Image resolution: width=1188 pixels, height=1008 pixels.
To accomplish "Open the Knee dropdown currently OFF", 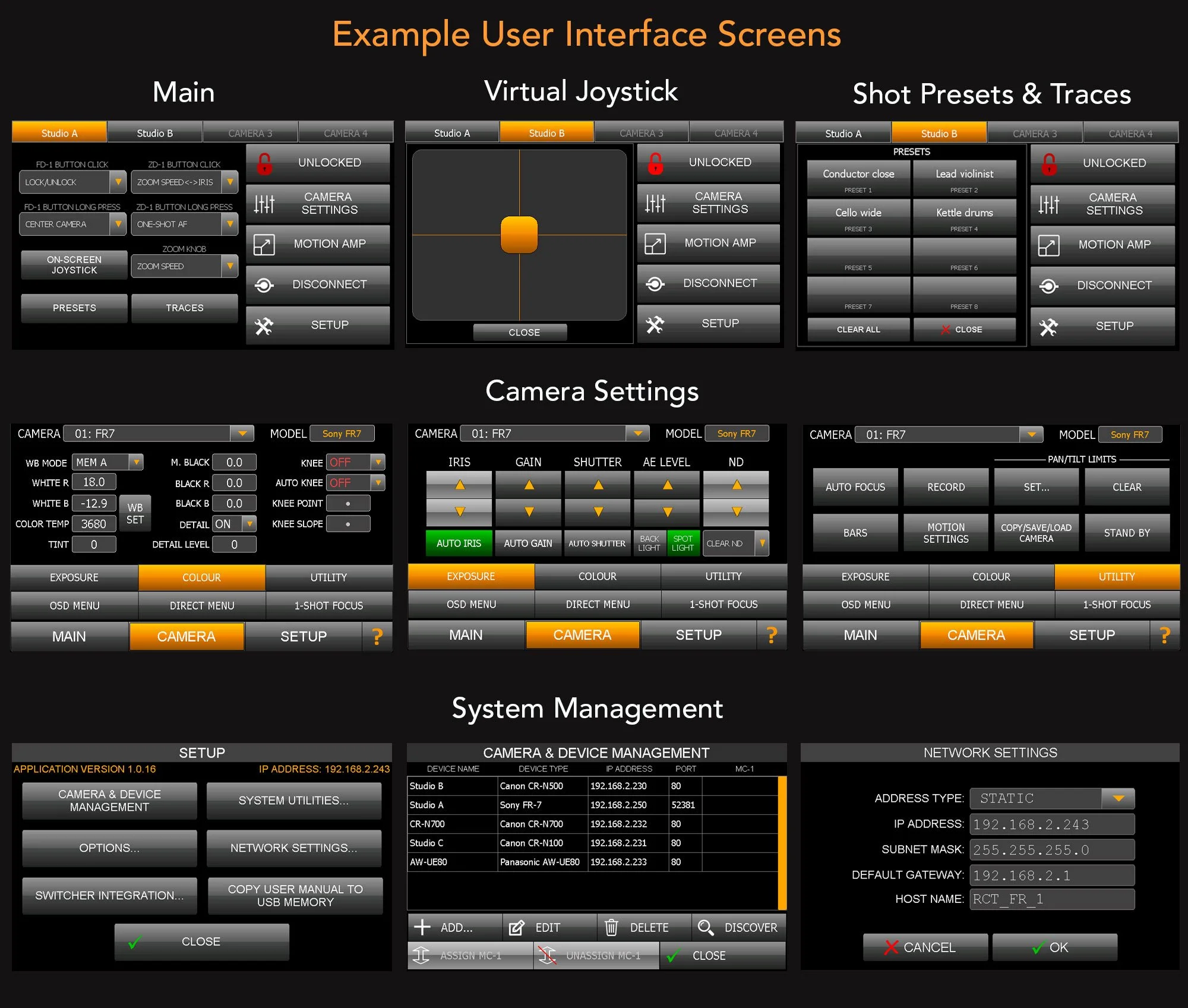I will click(378, 462).
